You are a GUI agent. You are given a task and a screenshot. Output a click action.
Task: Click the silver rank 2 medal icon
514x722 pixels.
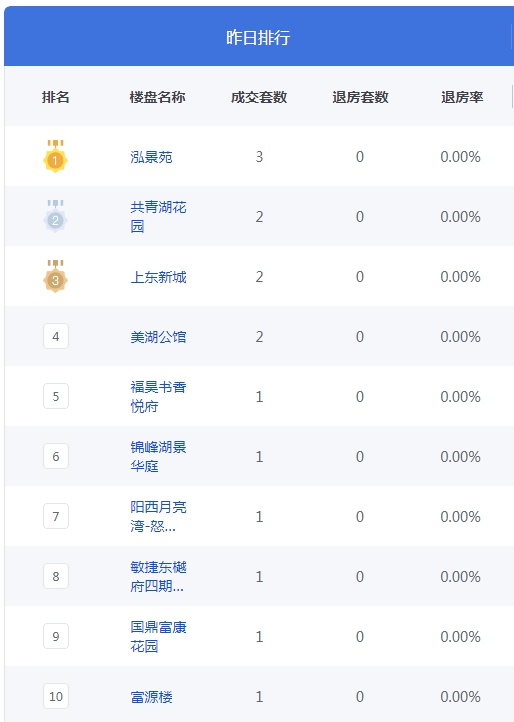point(55,216)
